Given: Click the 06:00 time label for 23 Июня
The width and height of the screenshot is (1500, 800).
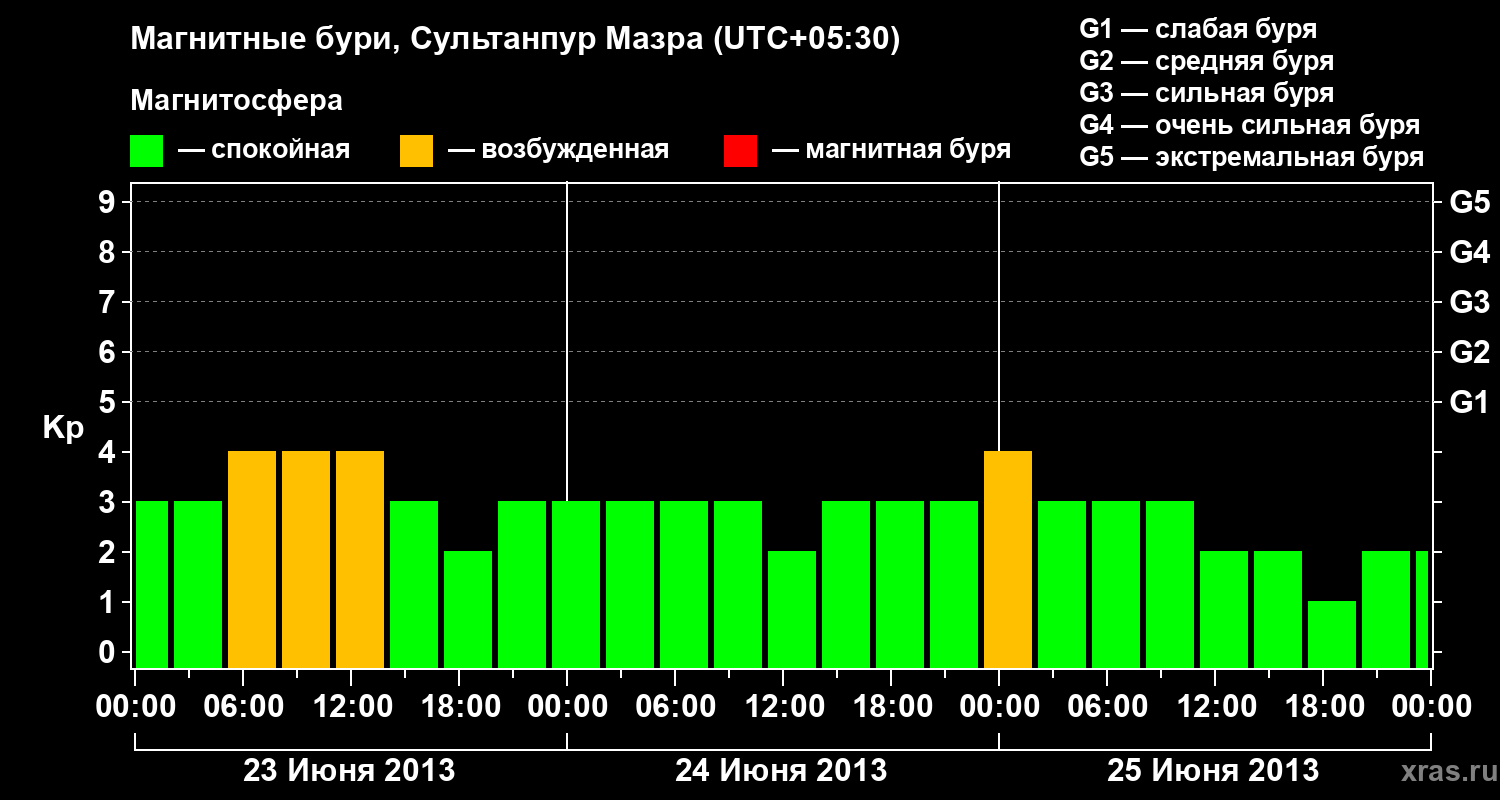Looking at the screenshot, I should coord(245,706).
